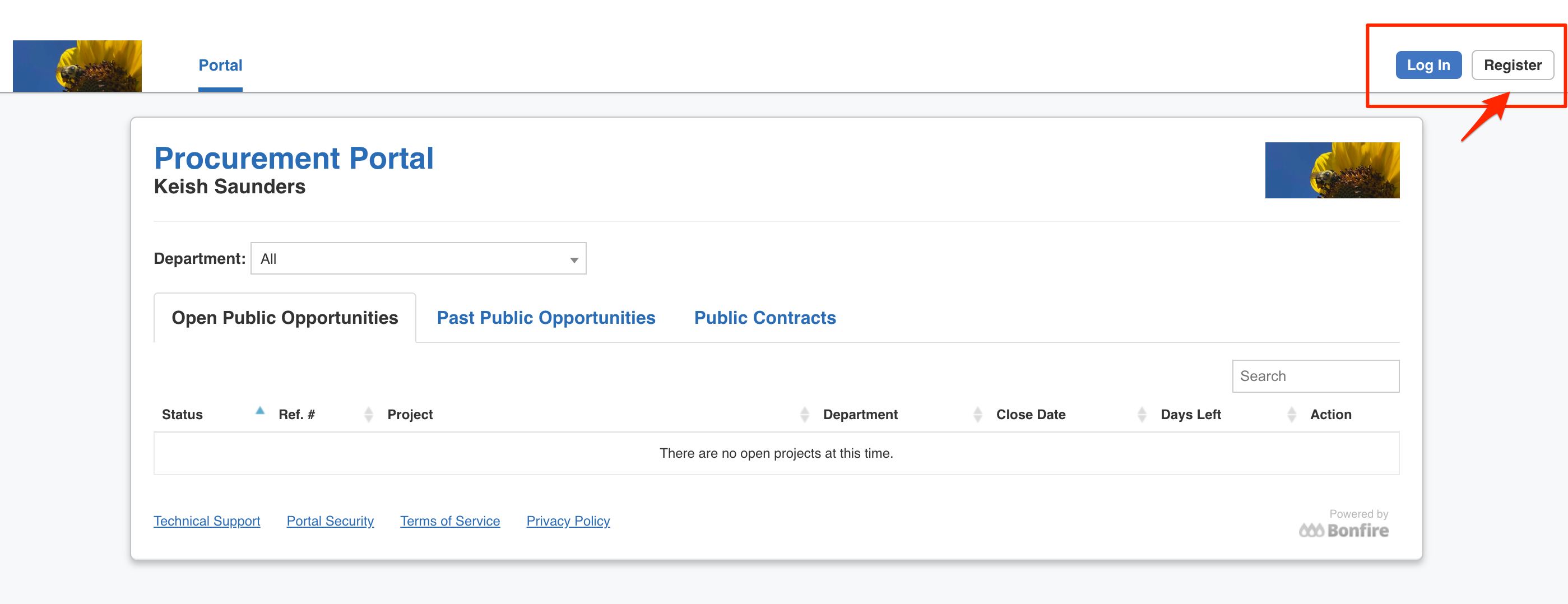Sort by Department column arrows
The image size is (1568, 604).
[977, 415]
